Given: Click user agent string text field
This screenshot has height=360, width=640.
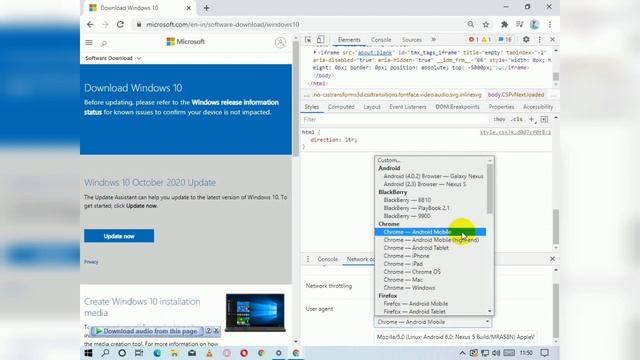Looking at the screenshot, I should pyautogui.click(x=456, y=337).
